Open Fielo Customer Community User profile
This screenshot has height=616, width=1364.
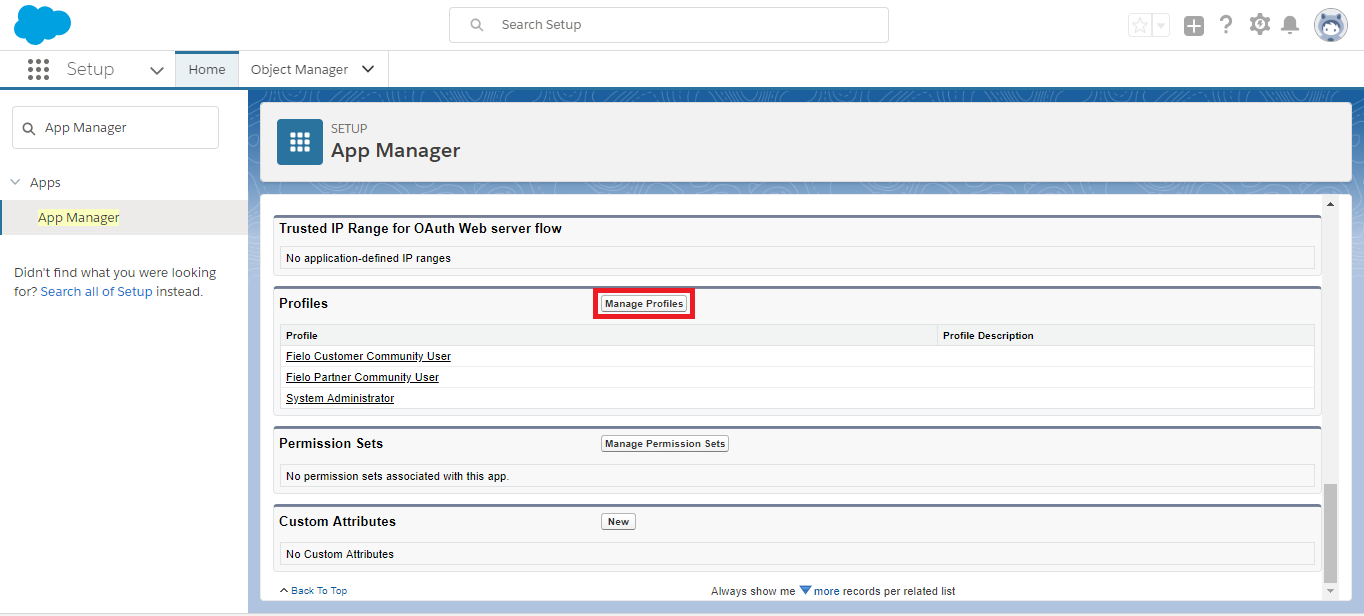[368, 356]
